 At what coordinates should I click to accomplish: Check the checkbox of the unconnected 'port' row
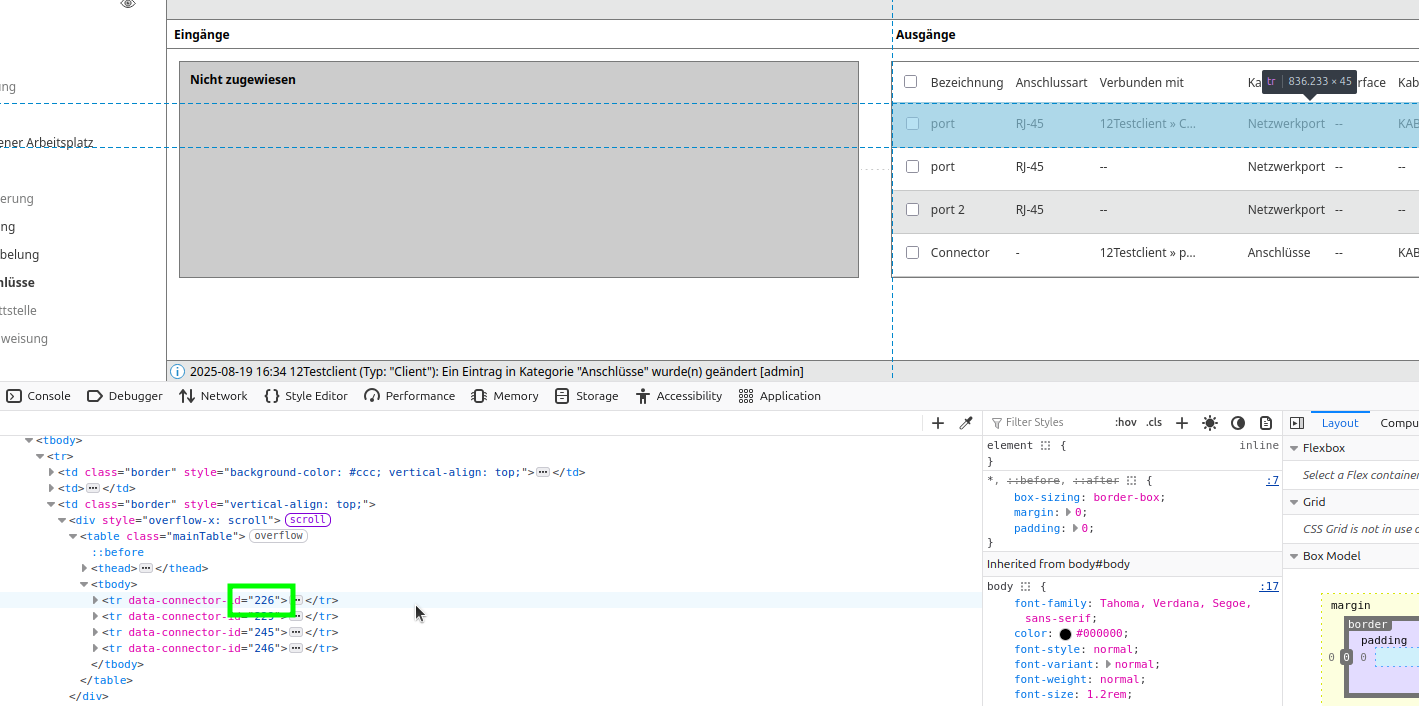(x=912, y=167)
